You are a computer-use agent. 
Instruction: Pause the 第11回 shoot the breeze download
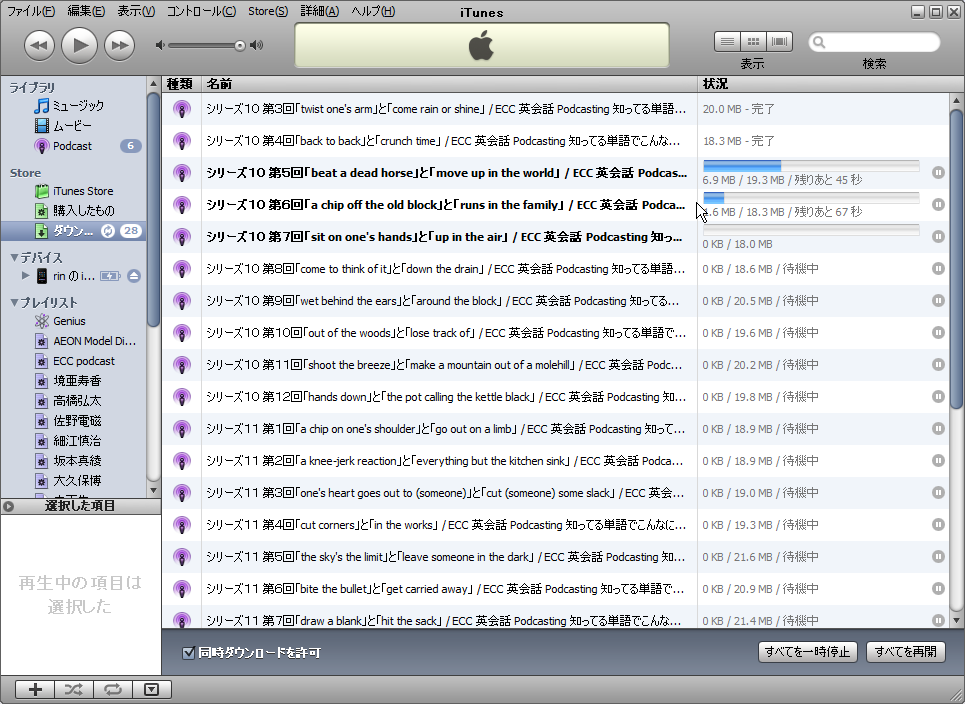938,364
